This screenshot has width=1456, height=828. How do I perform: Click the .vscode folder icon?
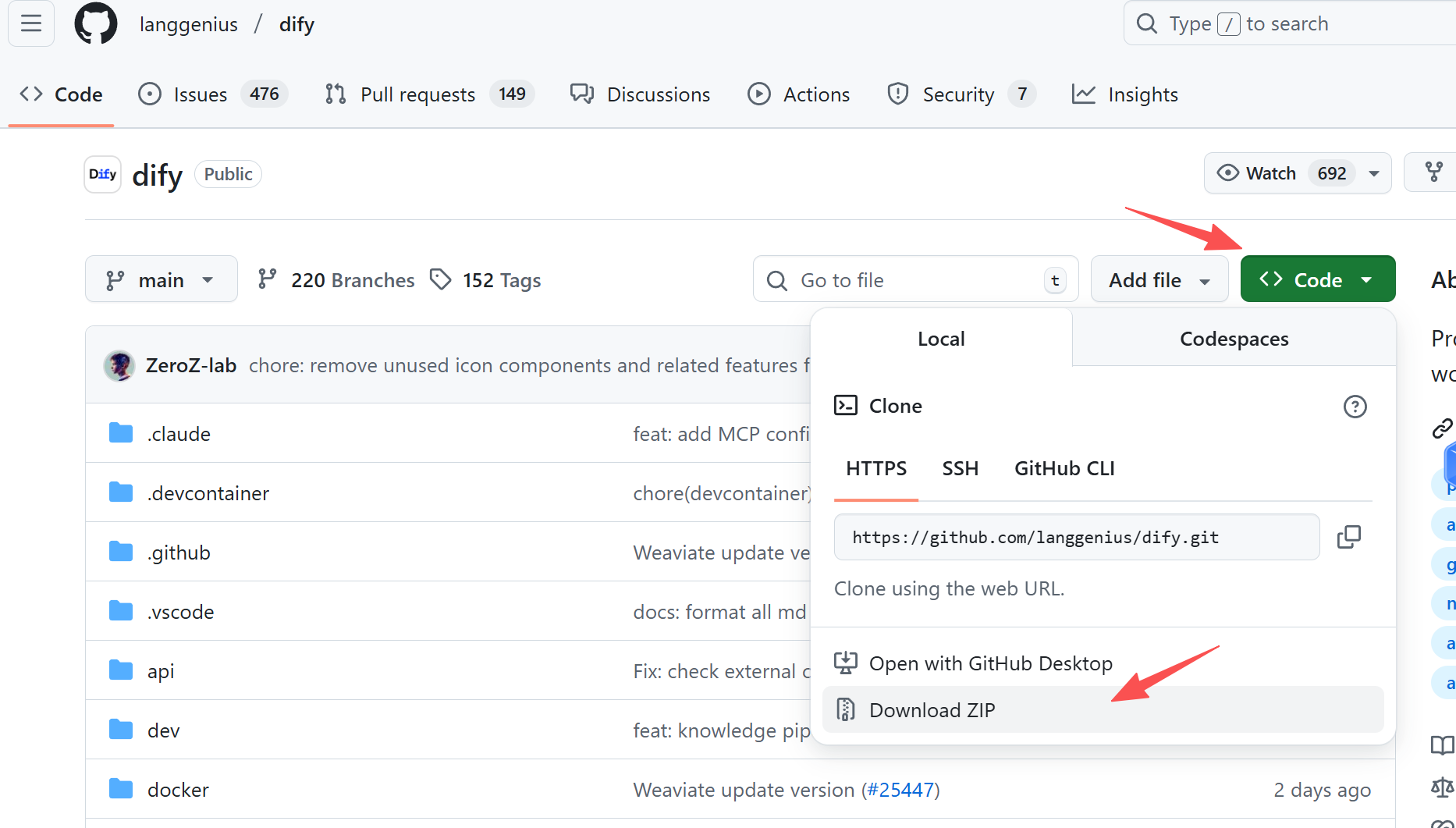tap(121, 611)
